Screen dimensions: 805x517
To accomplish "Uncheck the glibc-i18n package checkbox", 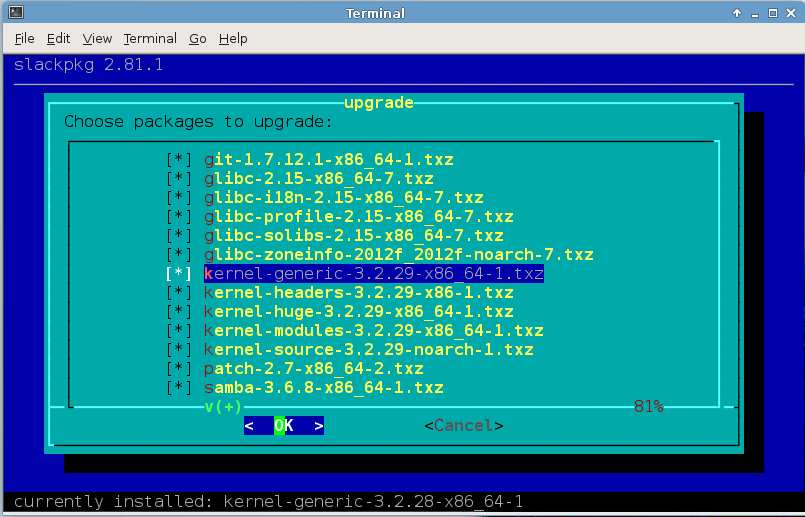I will [x=179, y=197].
